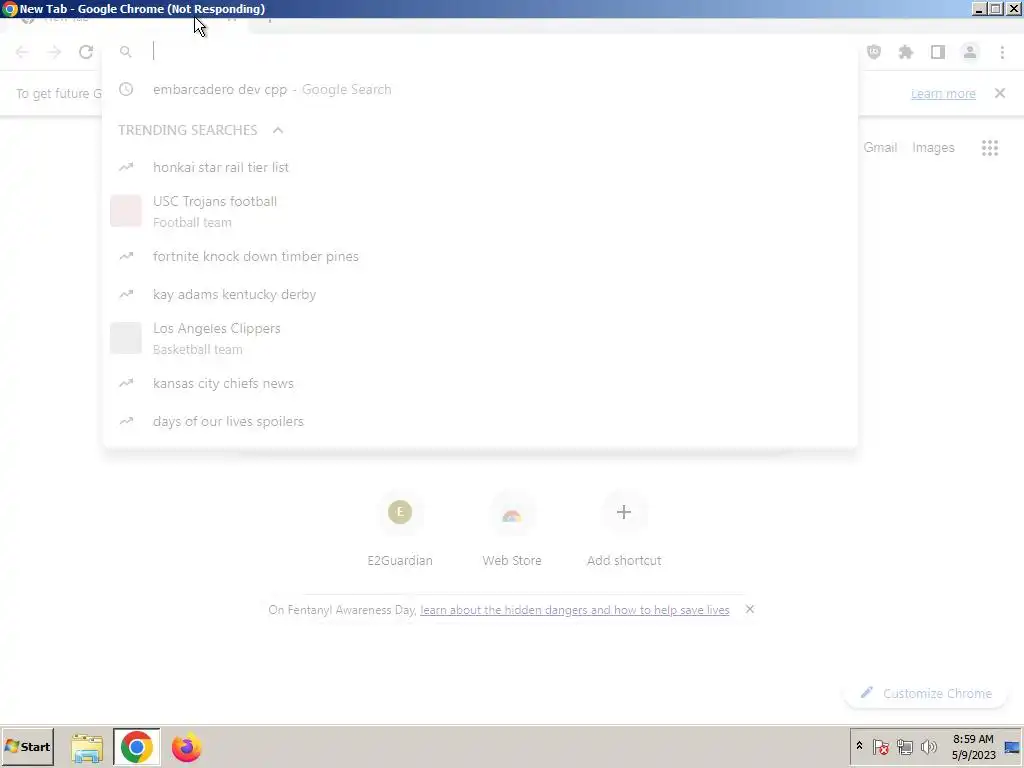Choose the Los Angeles Clippers suggestion
The image size is (1024, 768).
tap(480, 338)
